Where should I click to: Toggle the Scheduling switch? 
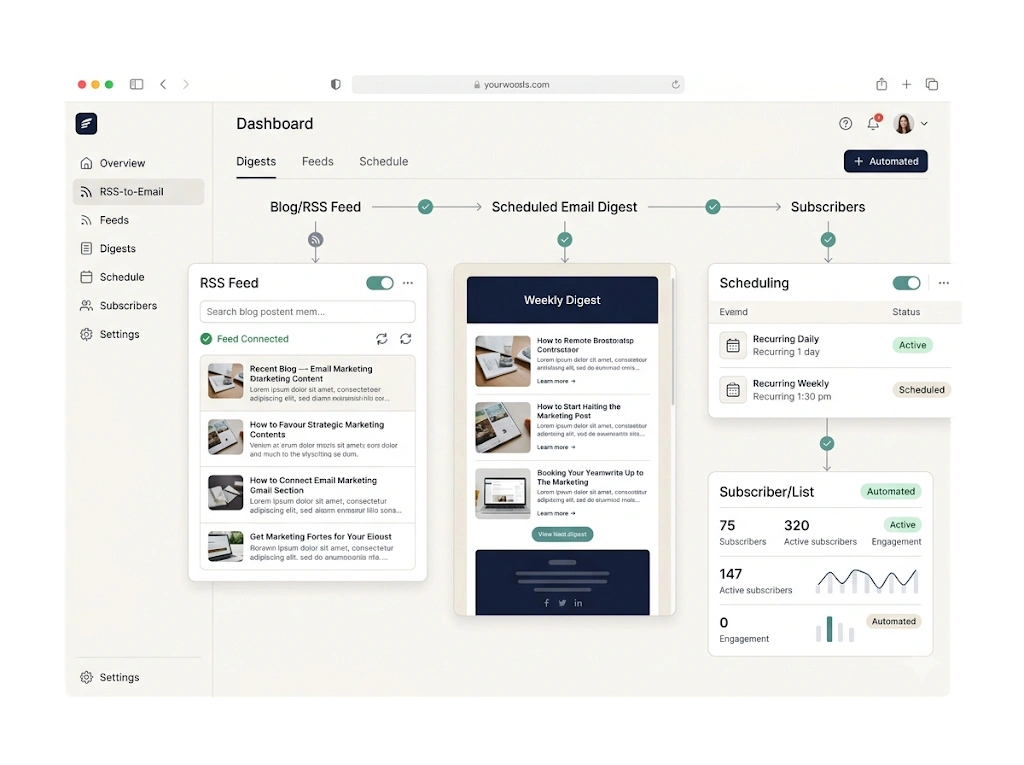coord(906,283)
